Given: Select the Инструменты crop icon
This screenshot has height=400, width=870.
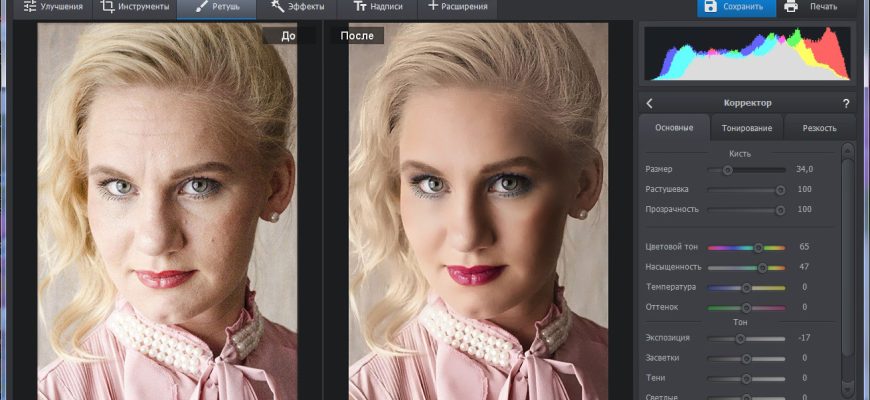Looking at the screenshot, I should (x=108, y=7).
